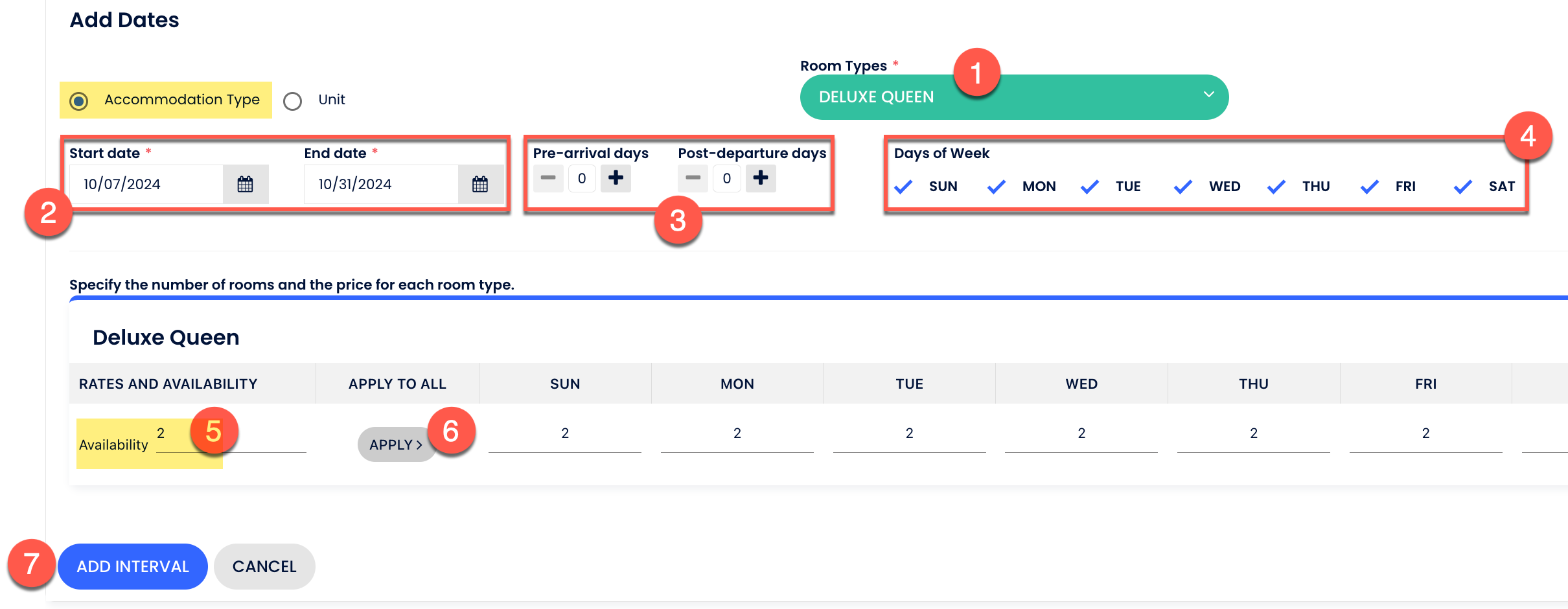Open the Room Types dropdown
Image resolution: width=1568 pixels, height=609 pixels.
pyautogui.click(x=1014, y=97)
